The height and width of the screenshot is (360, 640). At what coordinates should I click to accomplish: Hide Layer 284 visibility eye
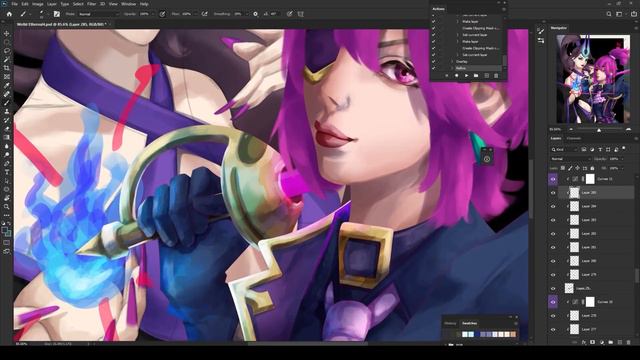click(x=553, y=206)
